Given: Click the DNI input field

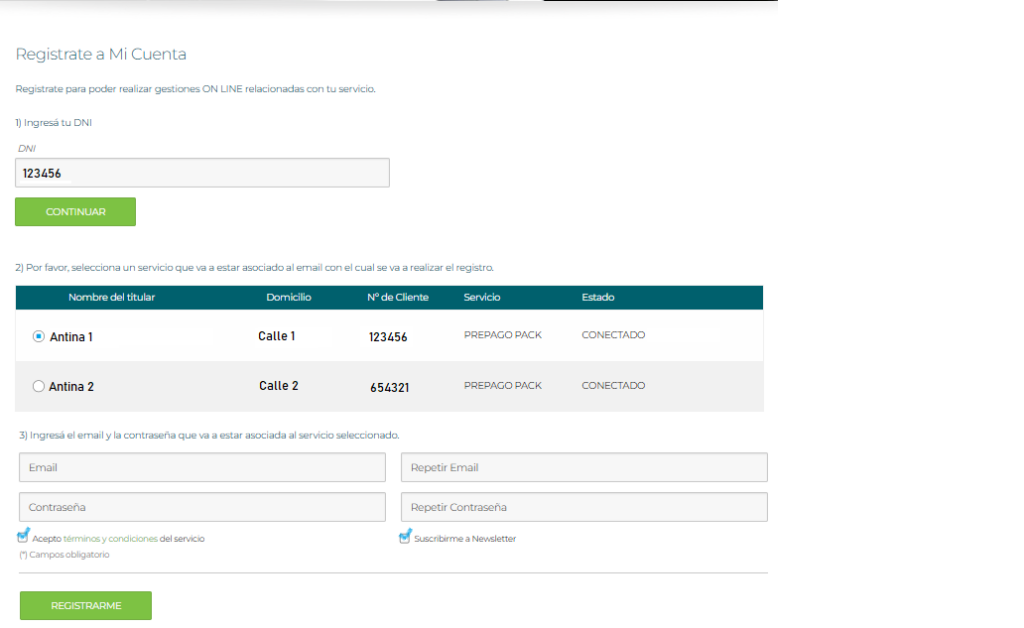Looking at the screenshot, I should click(x=202, y=173).
